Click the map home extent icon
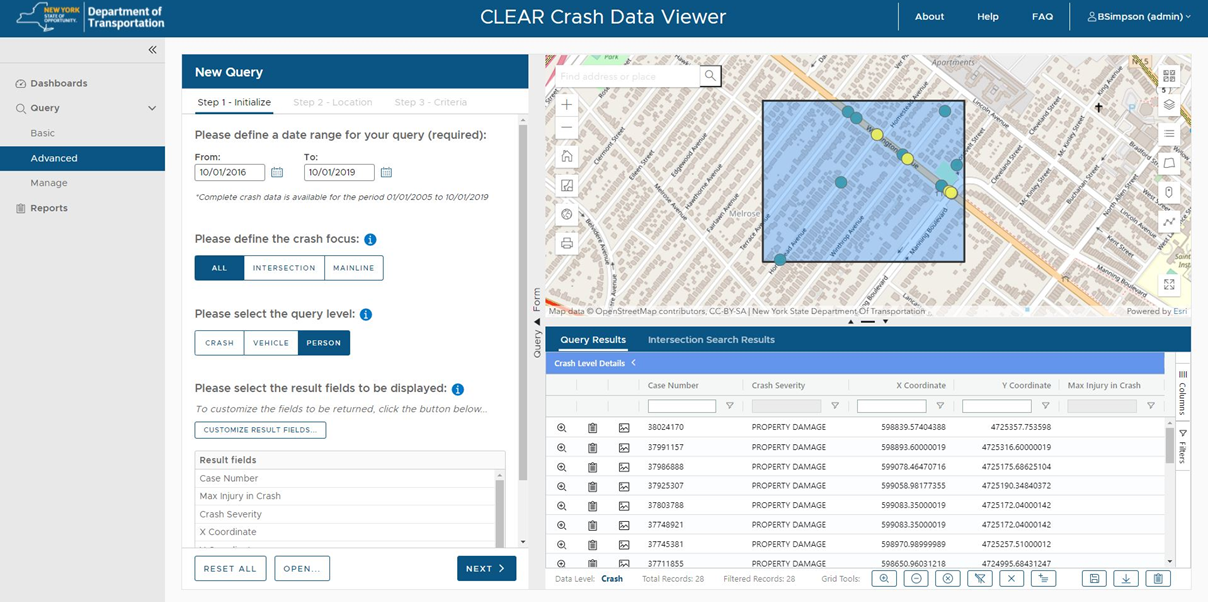This screenshot has width=1208, height=602. [567, 156]
